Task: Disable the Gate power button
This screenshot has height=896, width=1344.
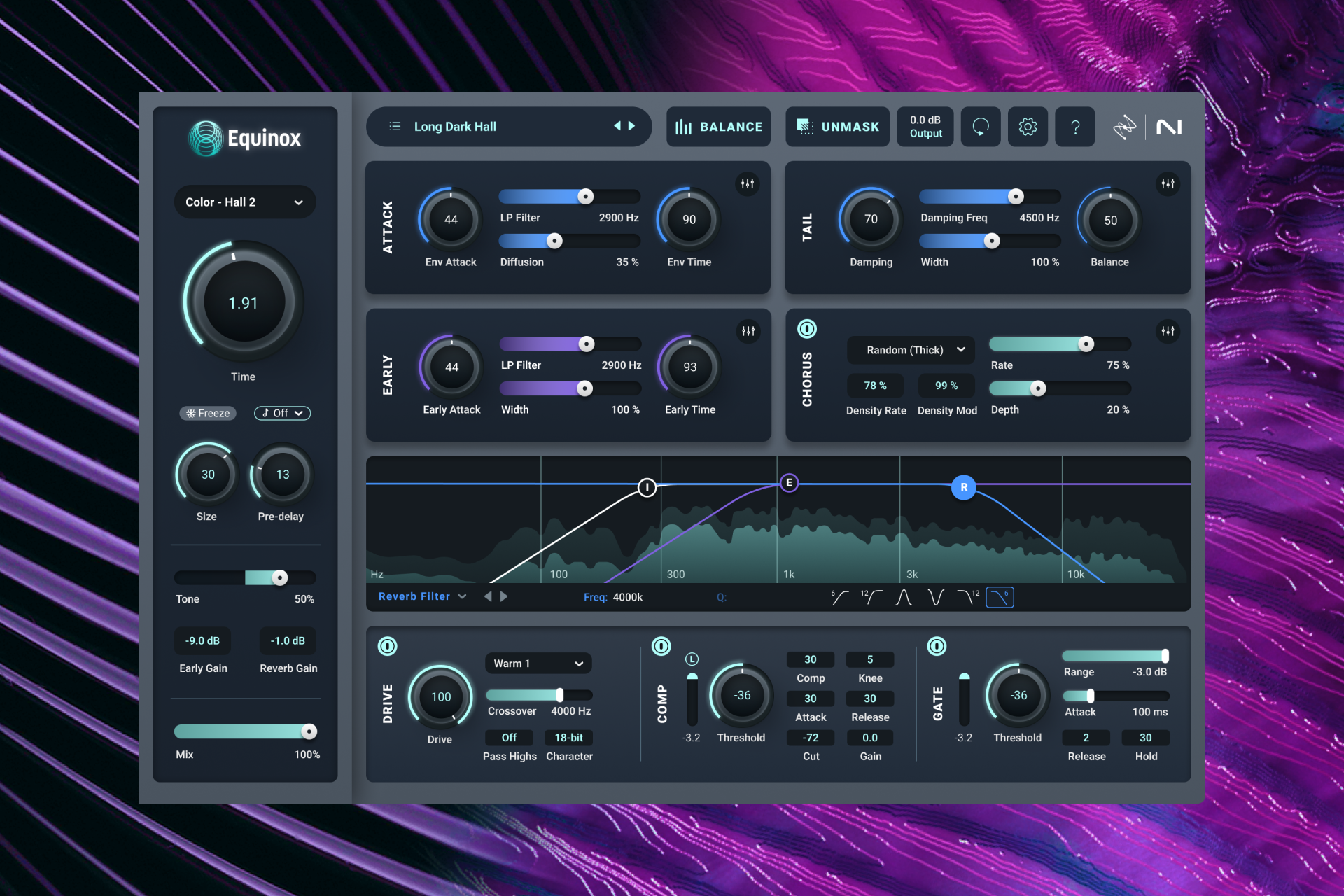Action: pos(937,646)
